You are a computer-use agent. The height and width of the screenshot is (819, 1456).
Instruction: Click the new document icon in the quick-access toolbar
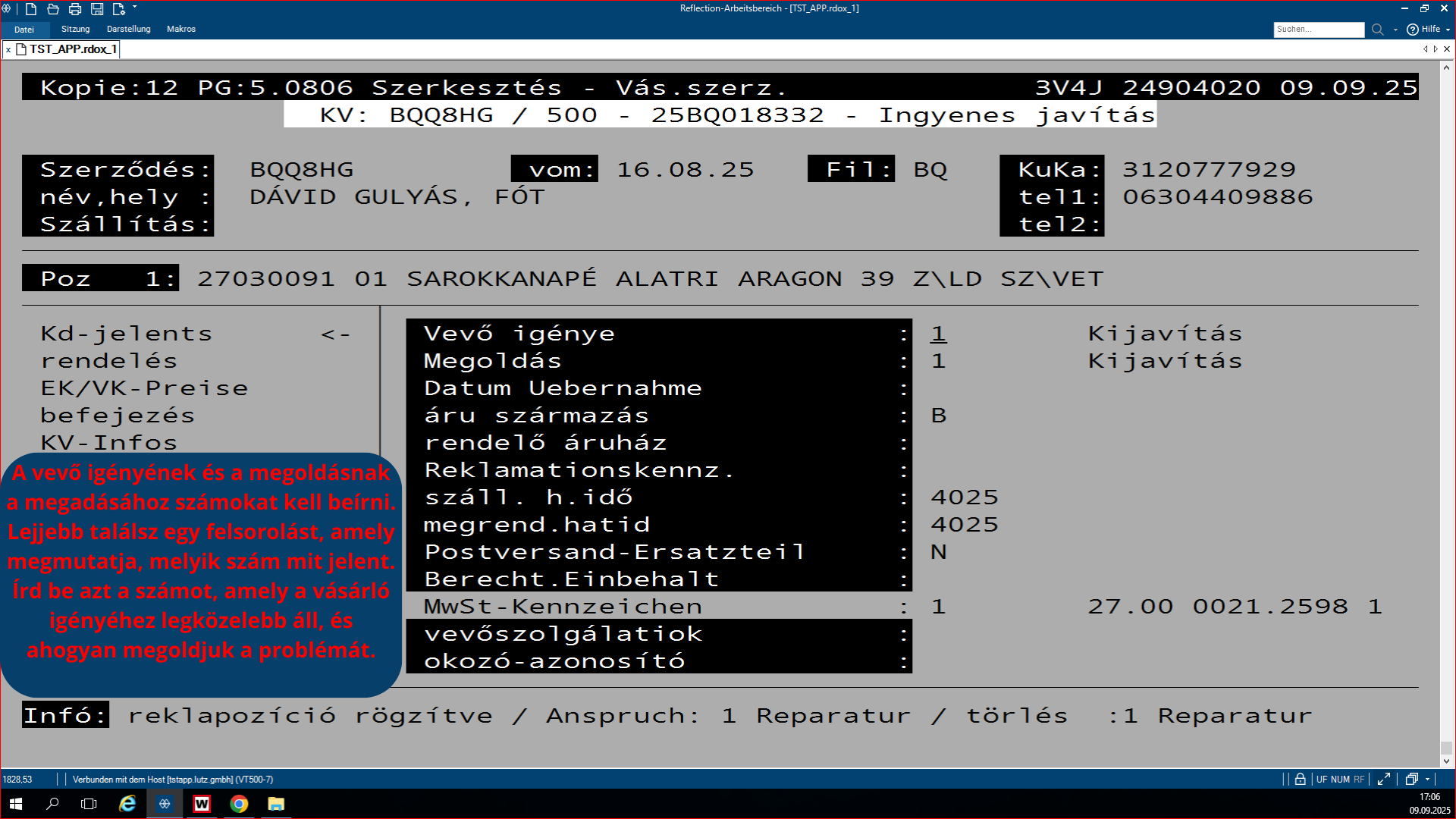pyautogui.click(x=31, y=9)
